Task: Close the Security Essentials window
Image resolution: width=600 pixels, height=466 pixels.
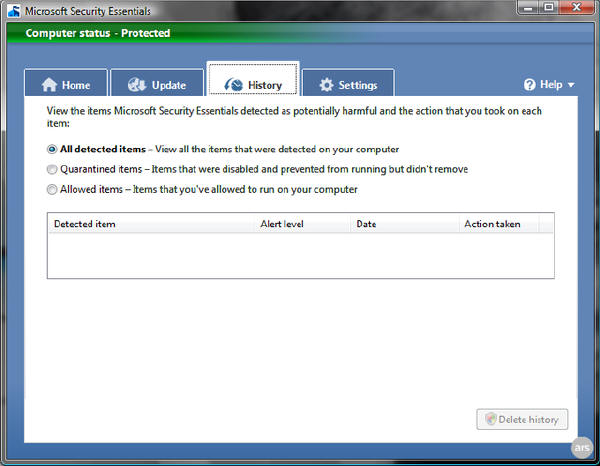Action: click(x=577, y=8)
